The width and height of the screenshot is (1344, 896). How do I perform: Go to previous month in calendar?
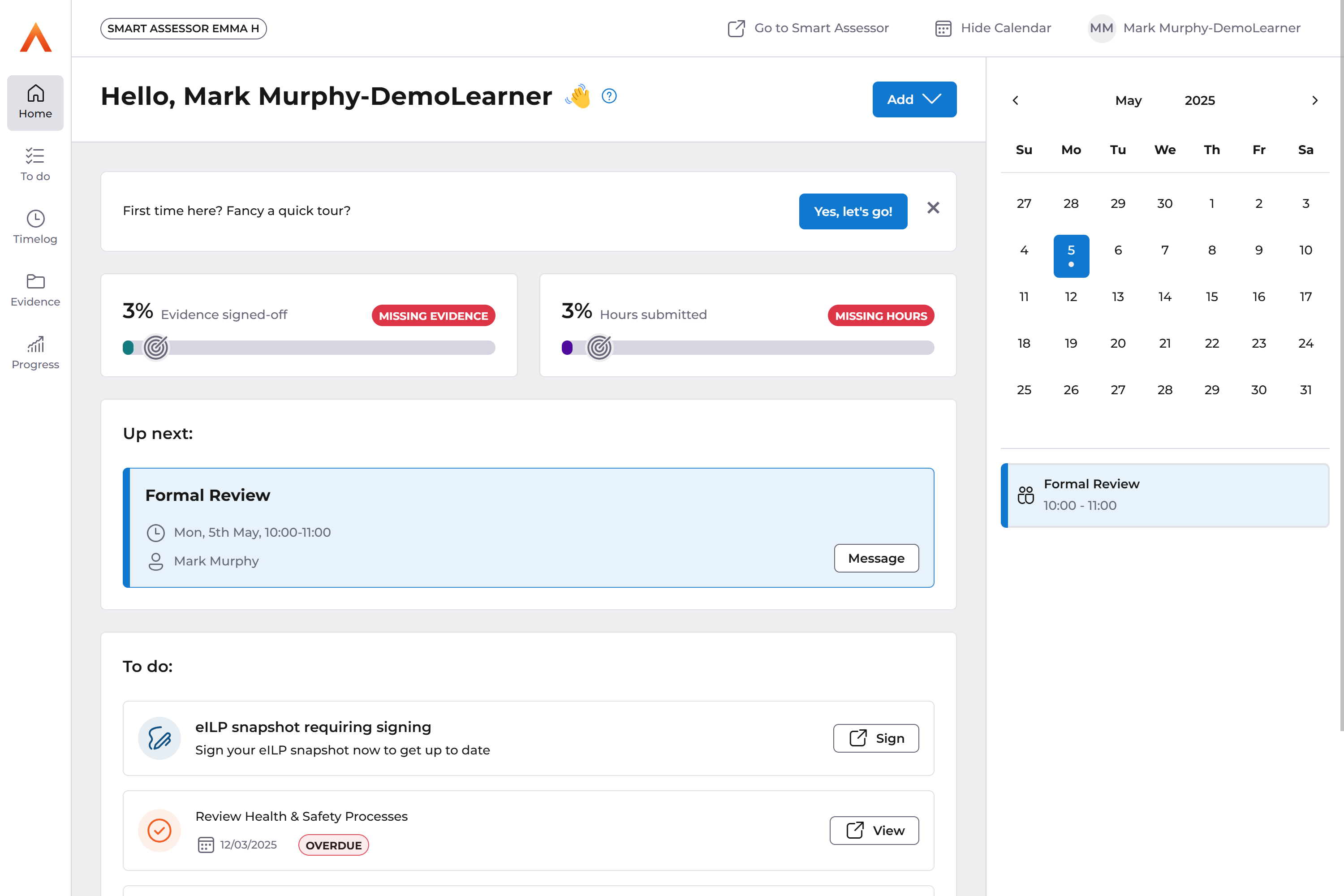pyautogui.click(x=1016, y=100)
